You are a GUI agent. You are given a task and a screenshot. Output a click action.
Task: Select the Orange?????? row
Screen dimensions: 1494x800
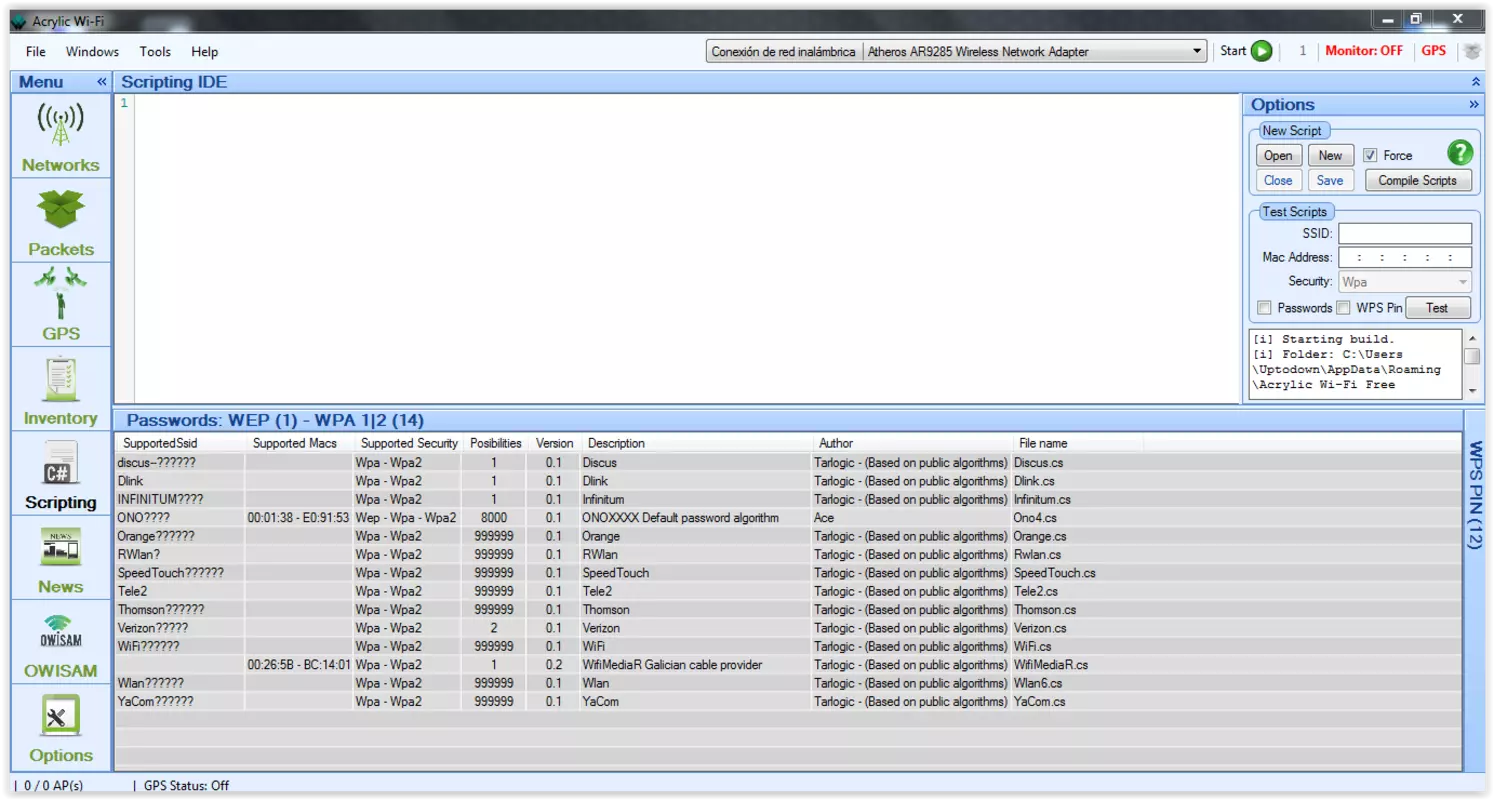(x=788, y=536)
